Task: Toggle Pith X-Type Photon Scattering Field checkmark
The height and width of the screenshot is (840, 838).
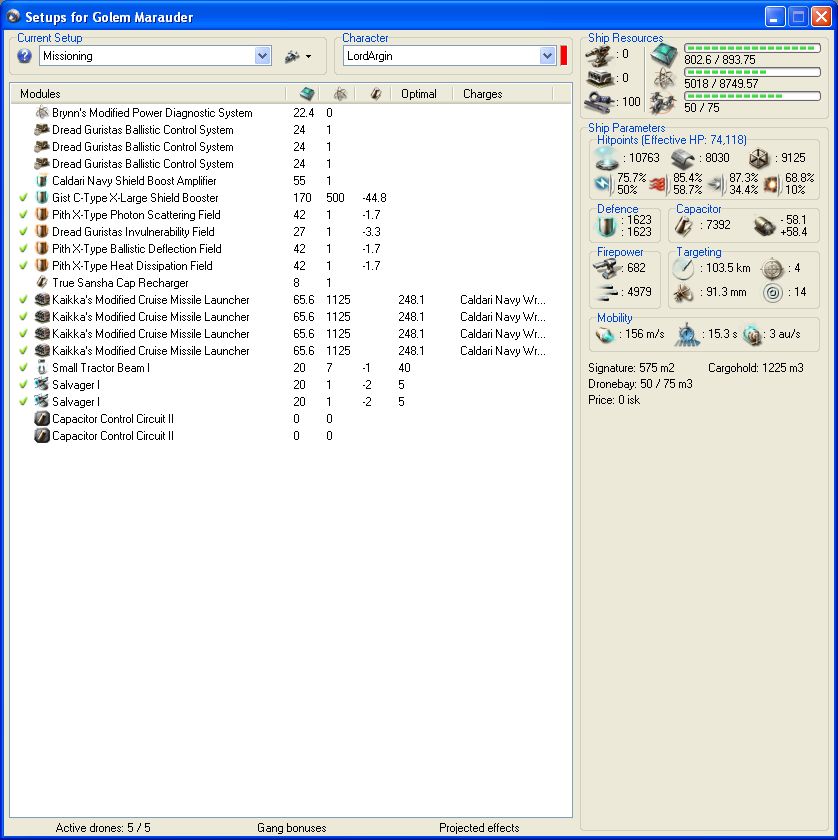Action: [x=23, y=215]
